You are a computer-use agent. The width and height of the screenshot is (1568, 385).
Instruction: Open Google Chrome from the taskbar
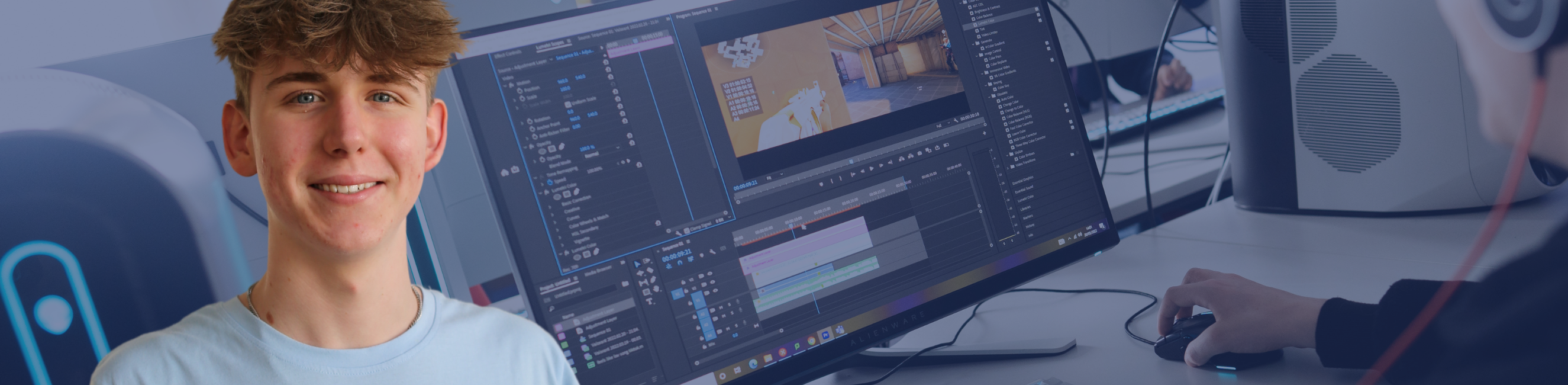(x=811, y=341)
